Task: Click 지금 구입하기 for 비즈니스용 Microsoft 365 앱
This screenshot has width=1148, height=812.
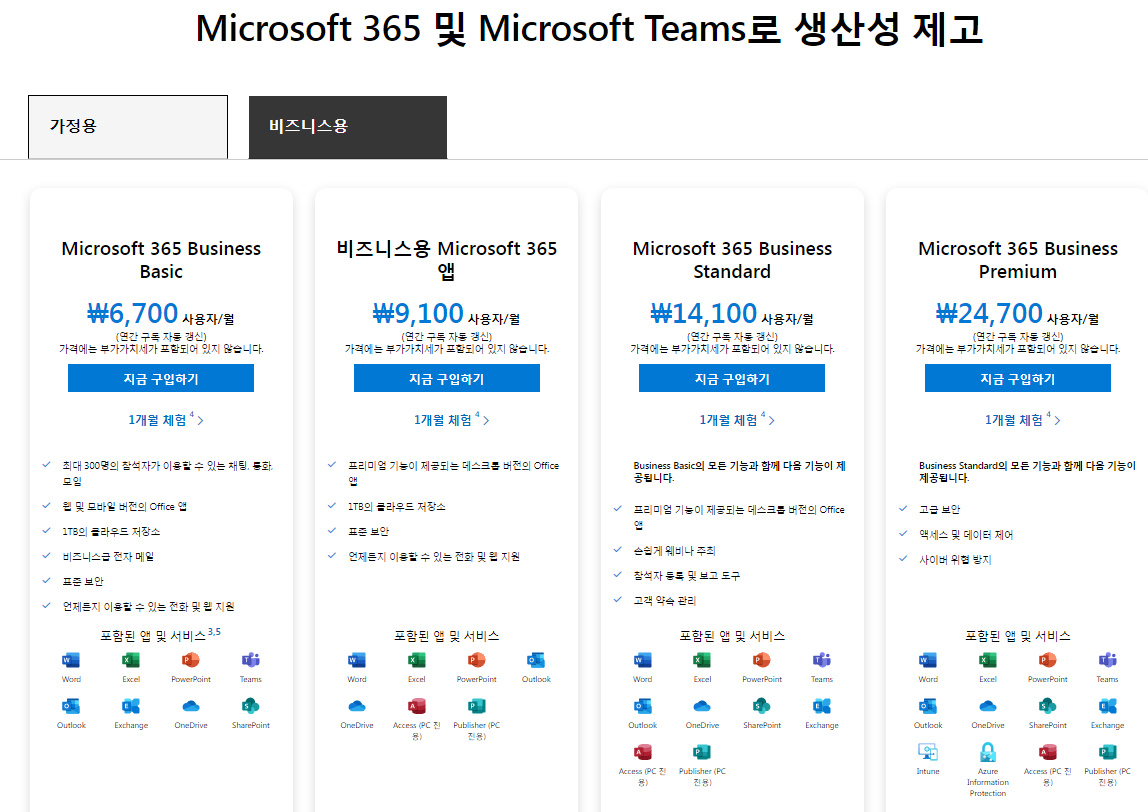Action: (x=447, y=379)
